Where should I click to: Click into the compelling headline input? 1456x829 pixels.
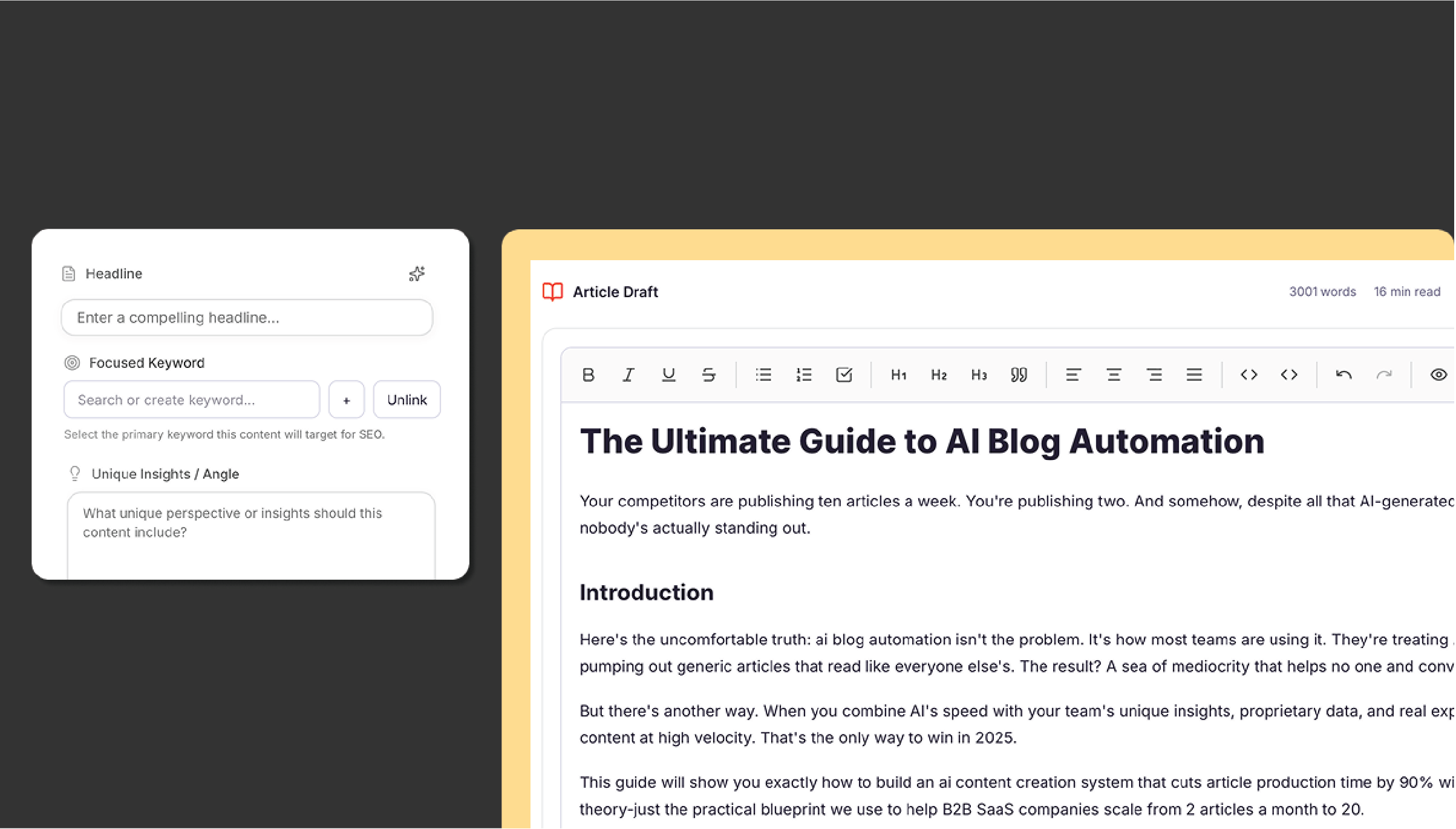(247, 318)
